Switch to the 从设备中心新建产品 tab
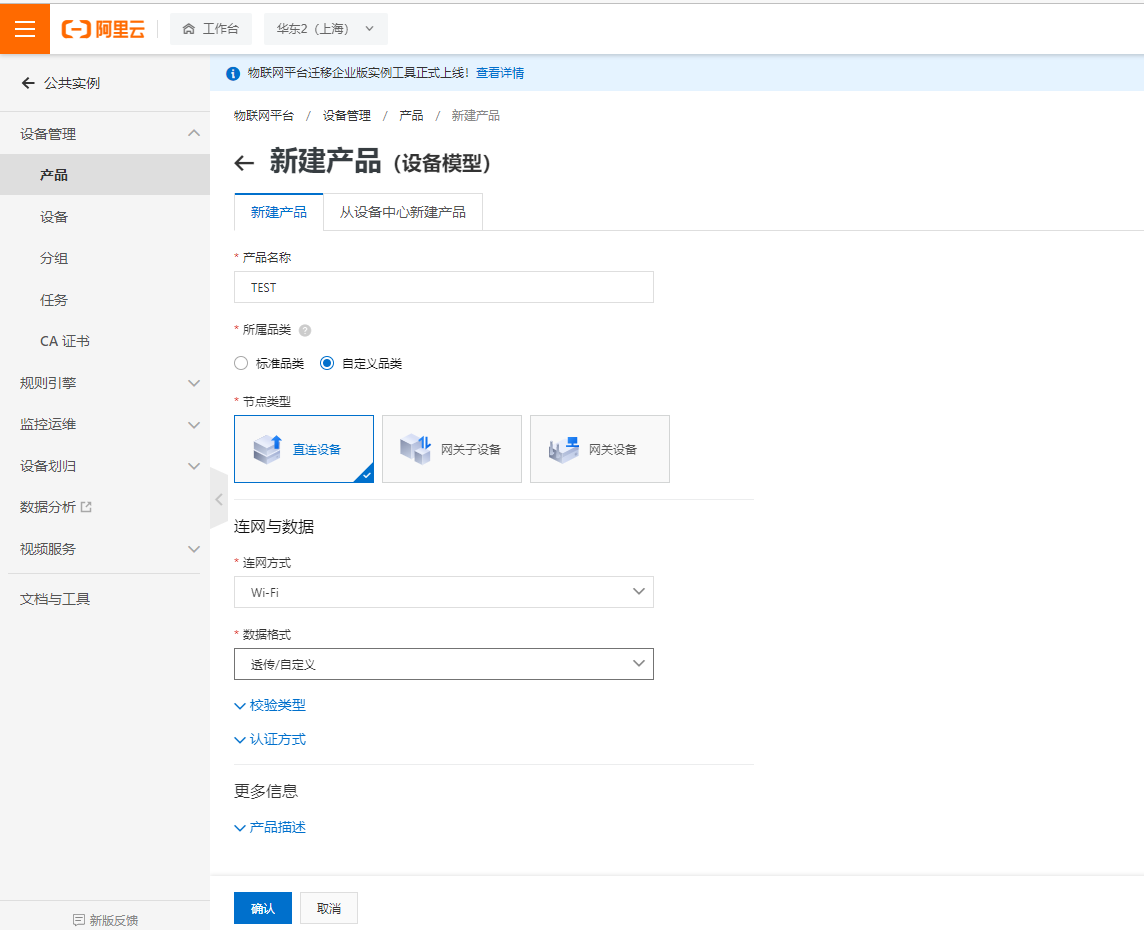1144x930 pixels. point(403,212)
